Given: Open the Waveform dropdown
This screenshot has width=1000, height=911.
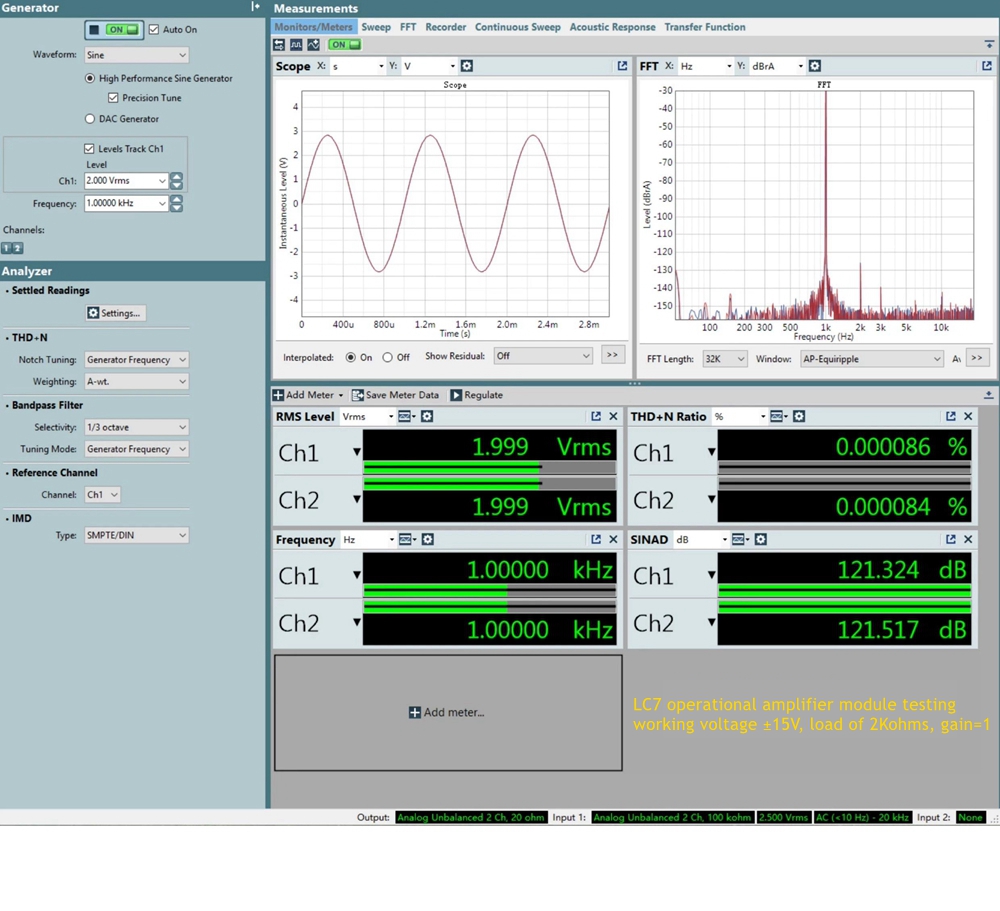Looking at the screenshot, I should 136,55.
